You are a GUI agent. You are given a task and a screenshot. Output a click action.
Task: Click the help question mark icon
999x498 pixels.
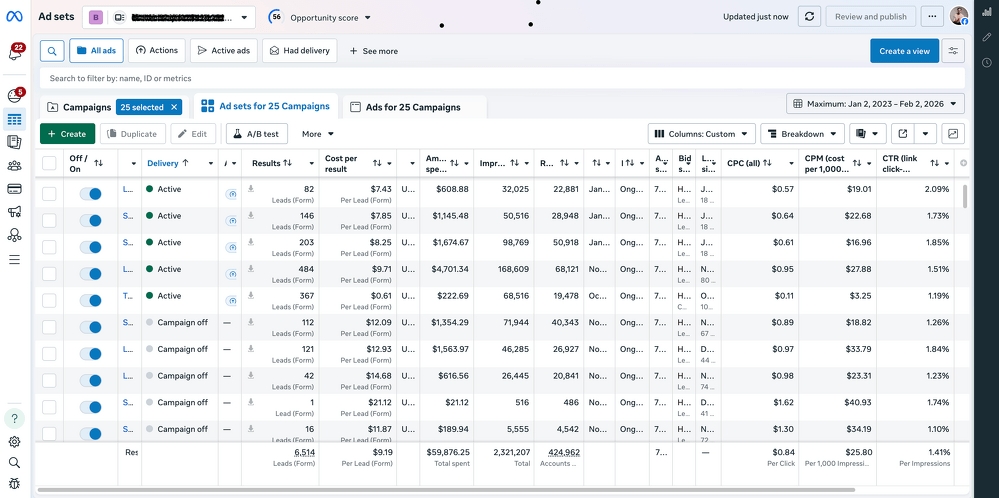click(14, 418)
